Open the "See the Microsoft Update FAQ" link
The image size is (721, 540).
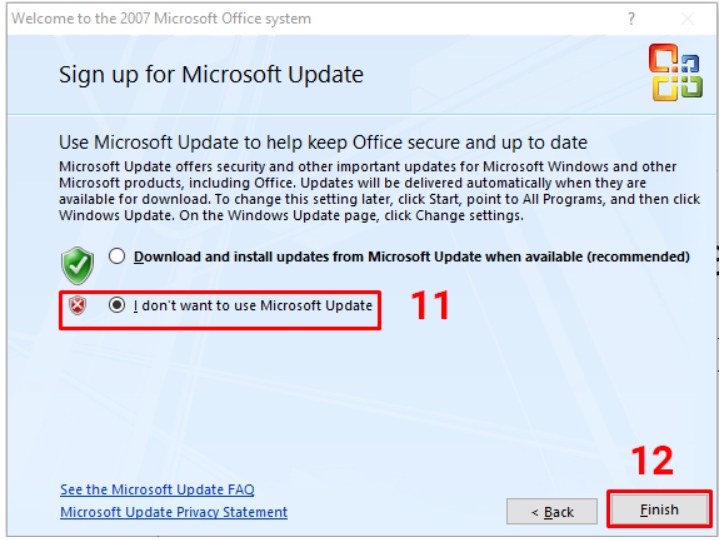point(157,490)
